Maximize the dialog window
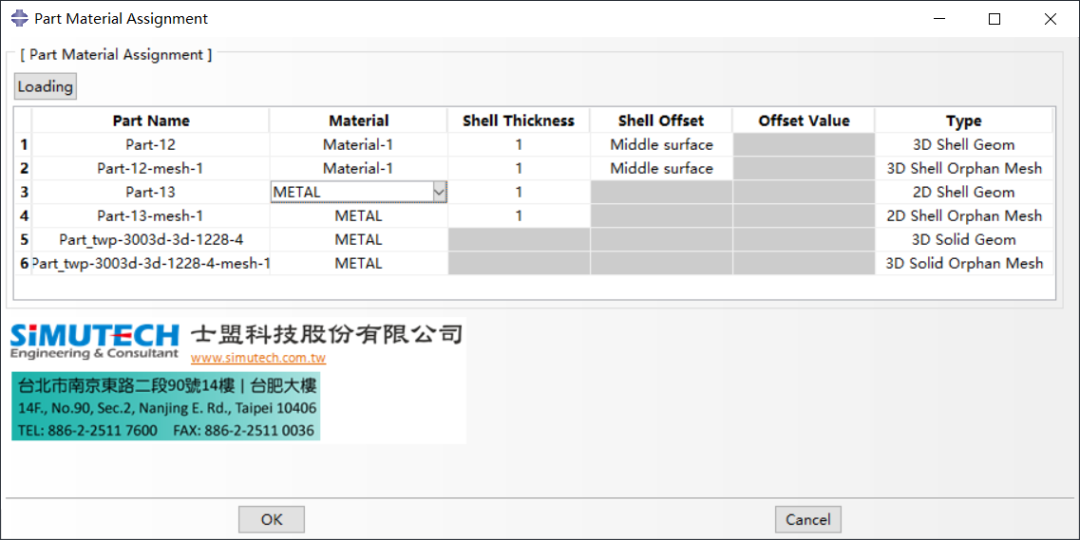 click(x=994, y=19)
